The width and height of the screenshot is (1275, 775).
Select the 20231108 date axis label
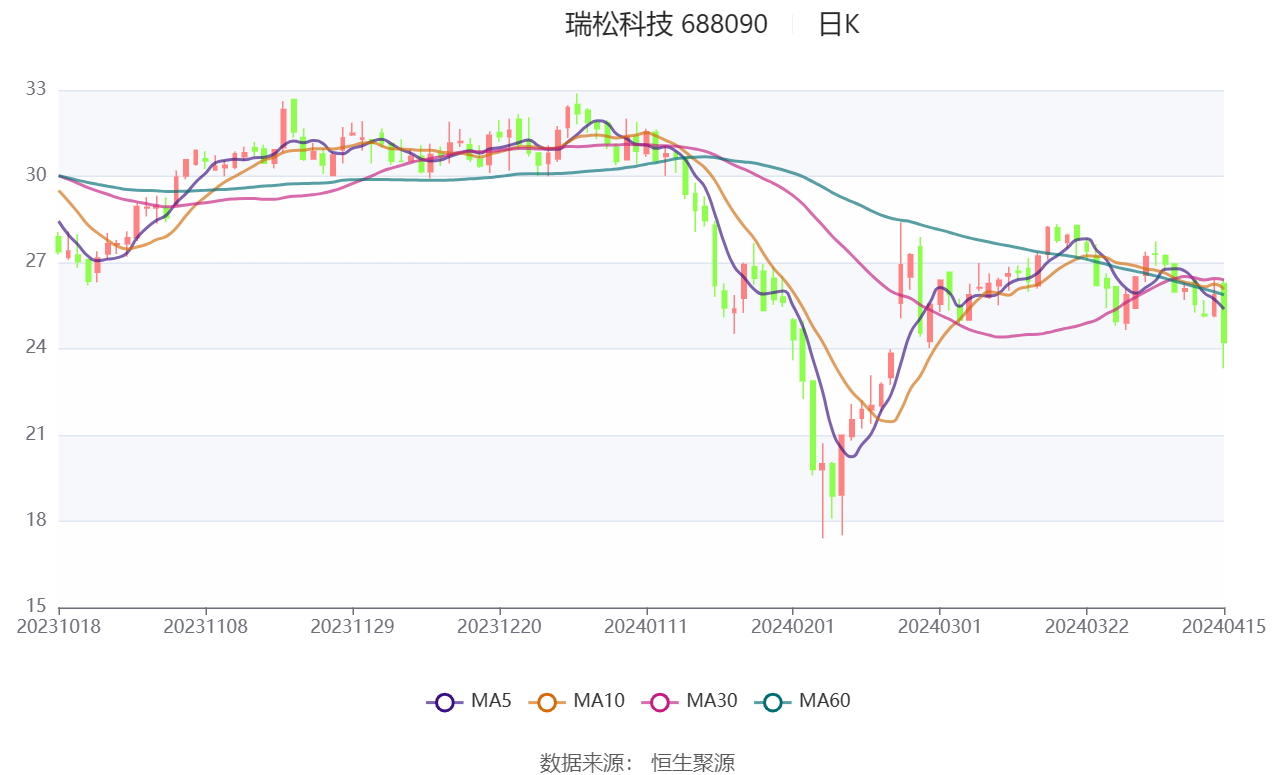tap(205, 627)
